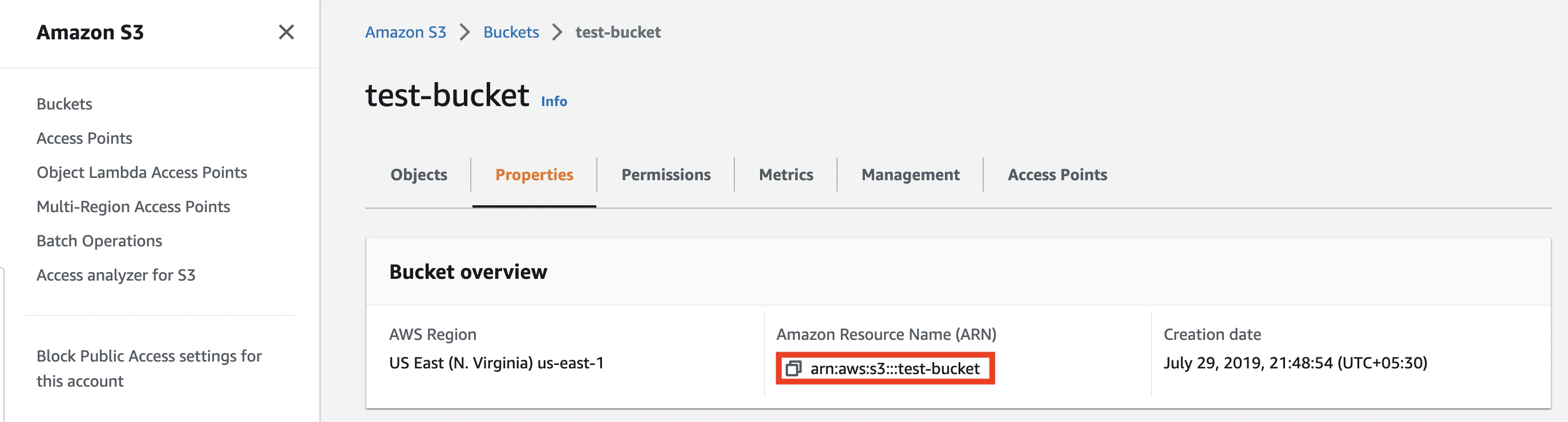Select the Properties tab
This screenshot has width=1568, height=422.
[534, 175]
